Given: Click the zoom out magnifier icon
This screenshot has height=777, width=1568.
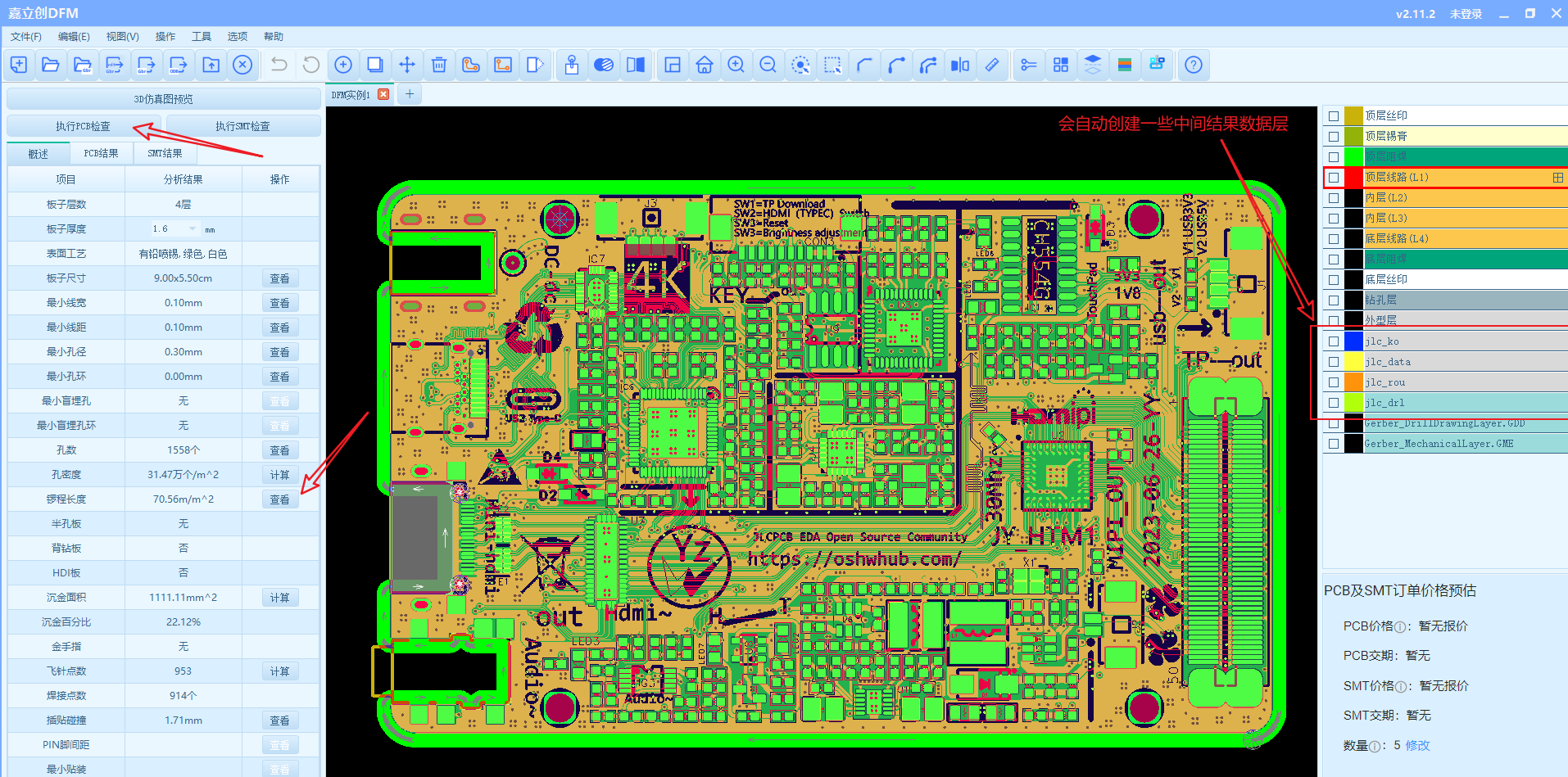Looking at the screenshot, I should [x=768, y=65].
